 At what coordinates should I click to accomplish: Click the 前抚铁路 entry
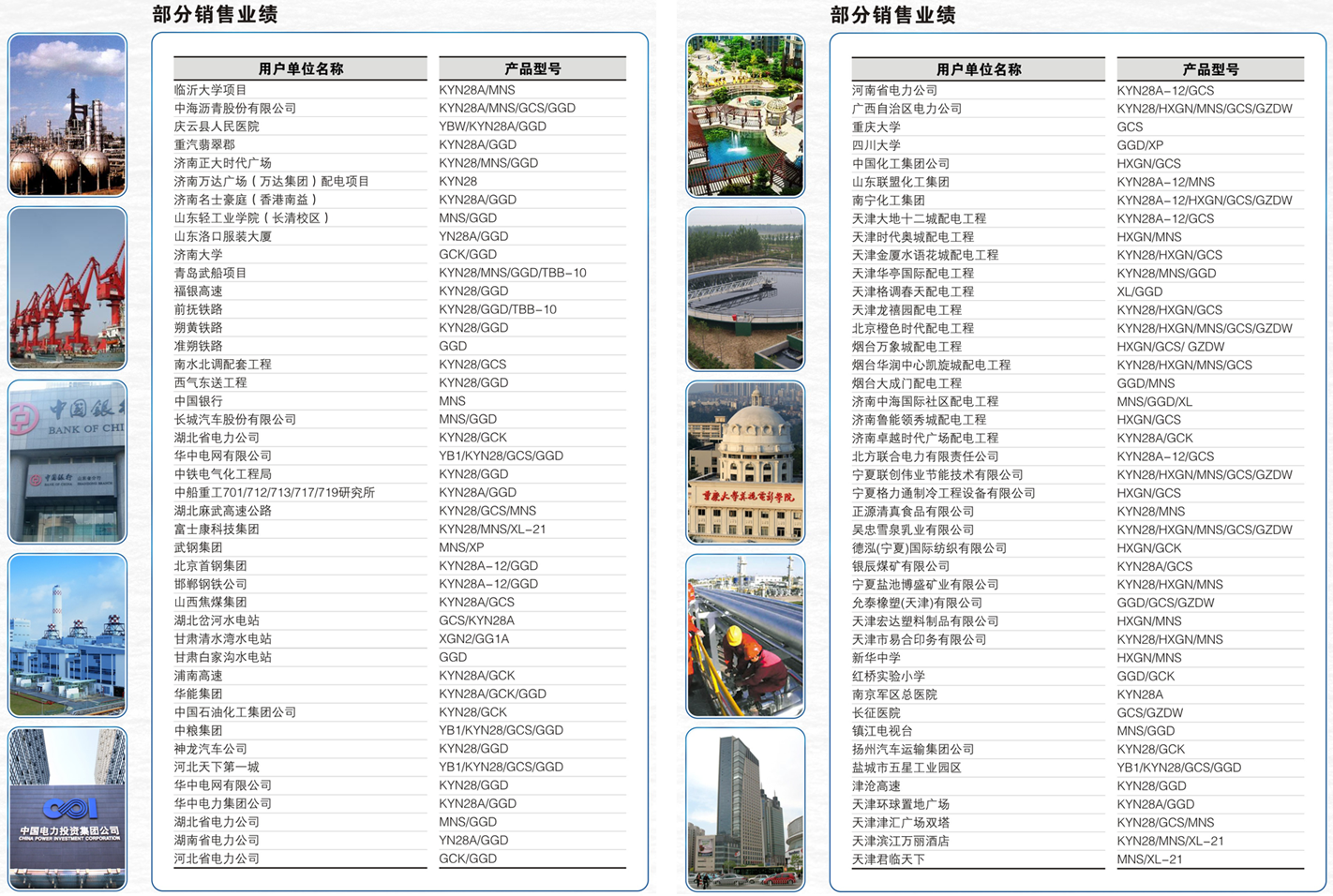199,309
